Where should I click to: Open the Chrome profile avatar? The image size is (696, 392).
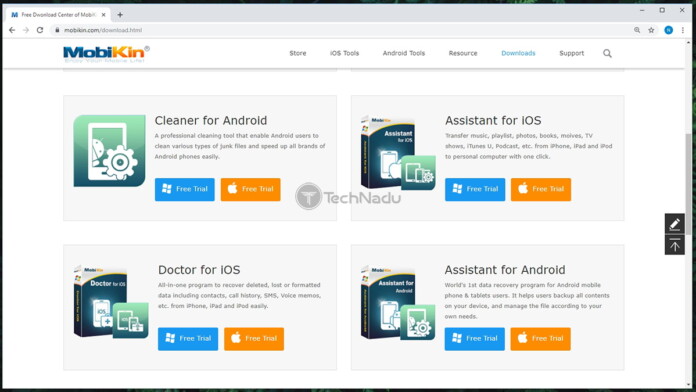click(x=668, y=30)
